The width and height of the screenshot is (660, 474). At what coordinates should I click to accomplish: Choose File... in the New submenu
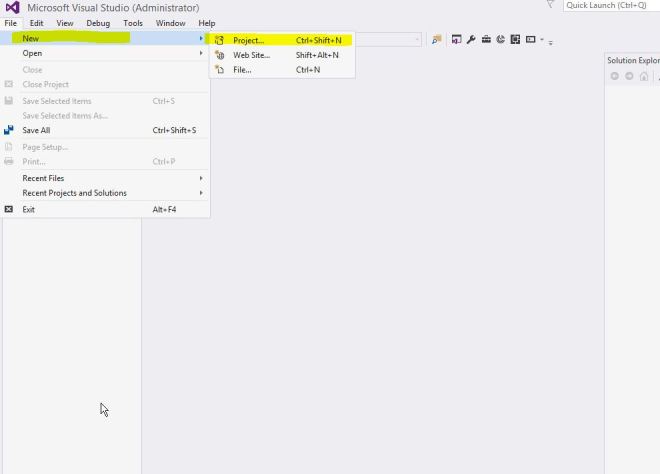pyautogui.click(x=242, y=70)
